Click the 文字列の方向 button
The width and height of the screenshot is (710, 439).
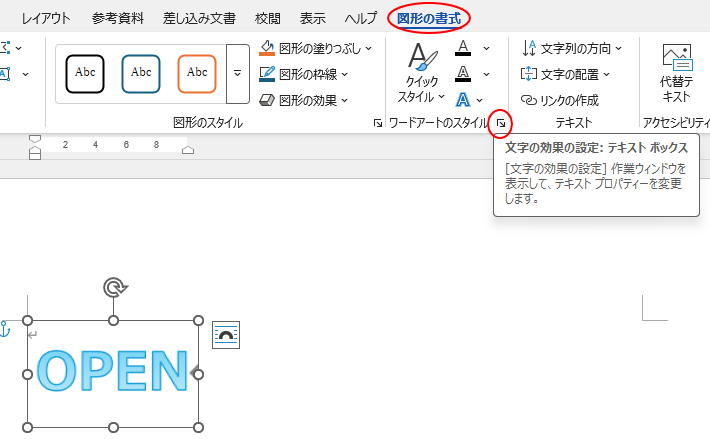click(x=572, y=48)
